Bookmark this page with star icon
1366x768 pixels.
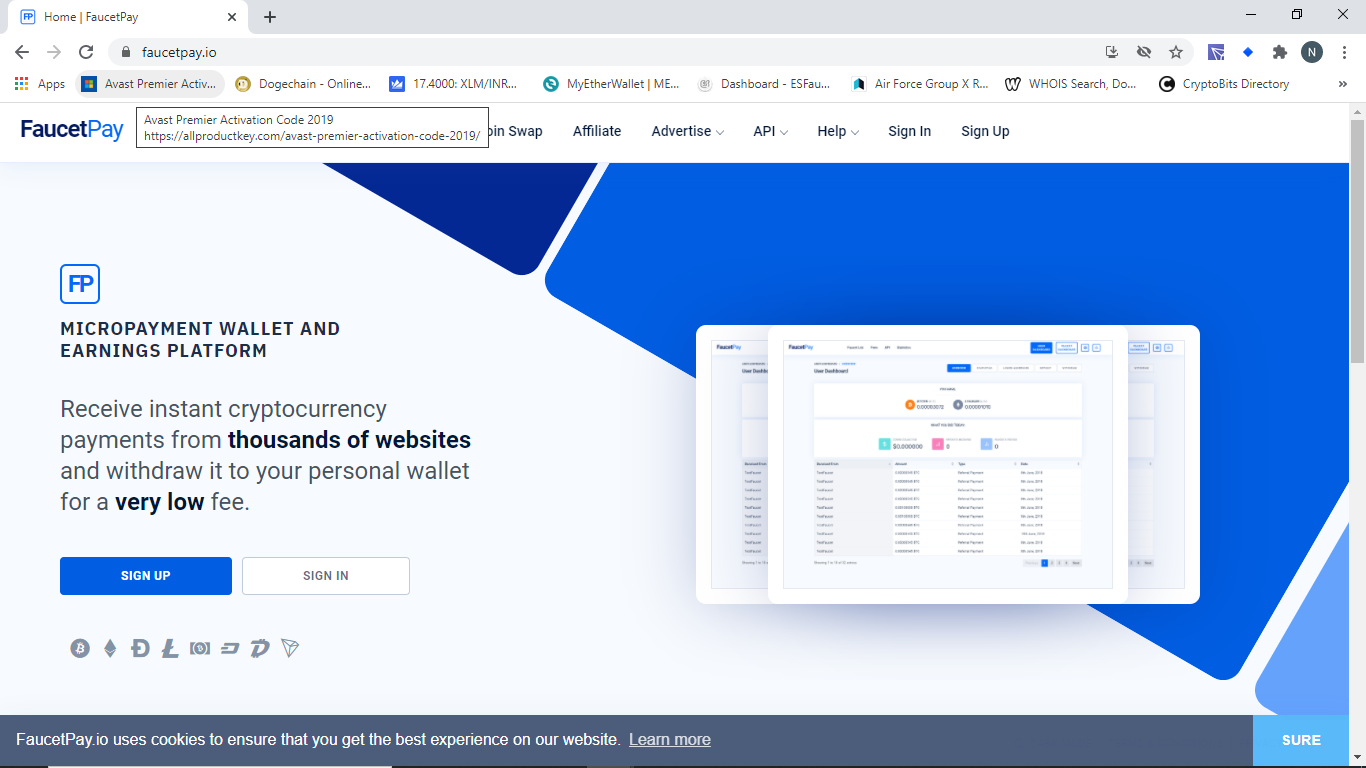(1176, 52)
